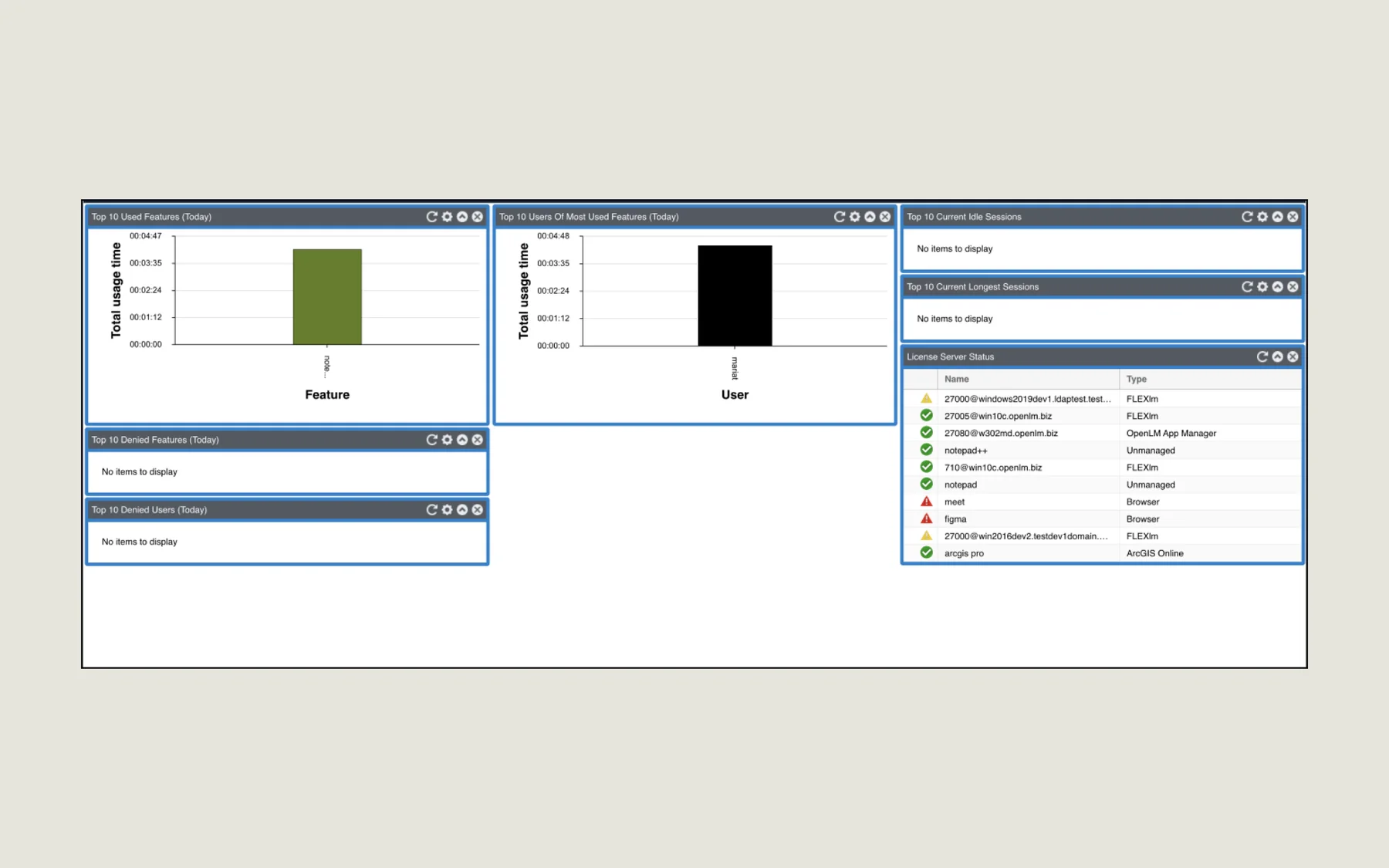
Task: Refresh the Top 10 Current Idle Sessions panel
Action: (1246, 217)
